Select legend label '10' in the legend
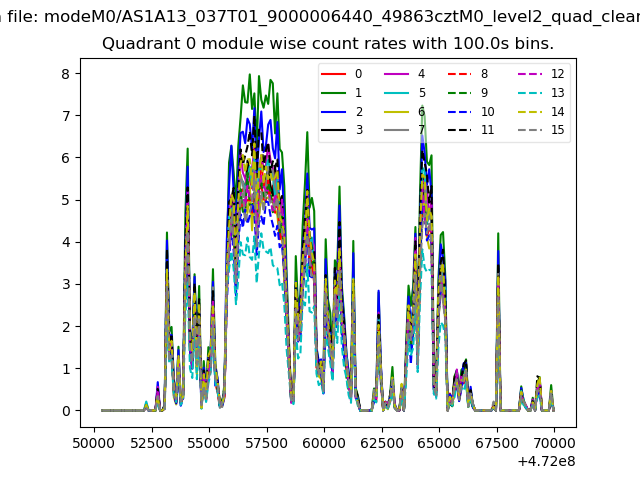 487,112
